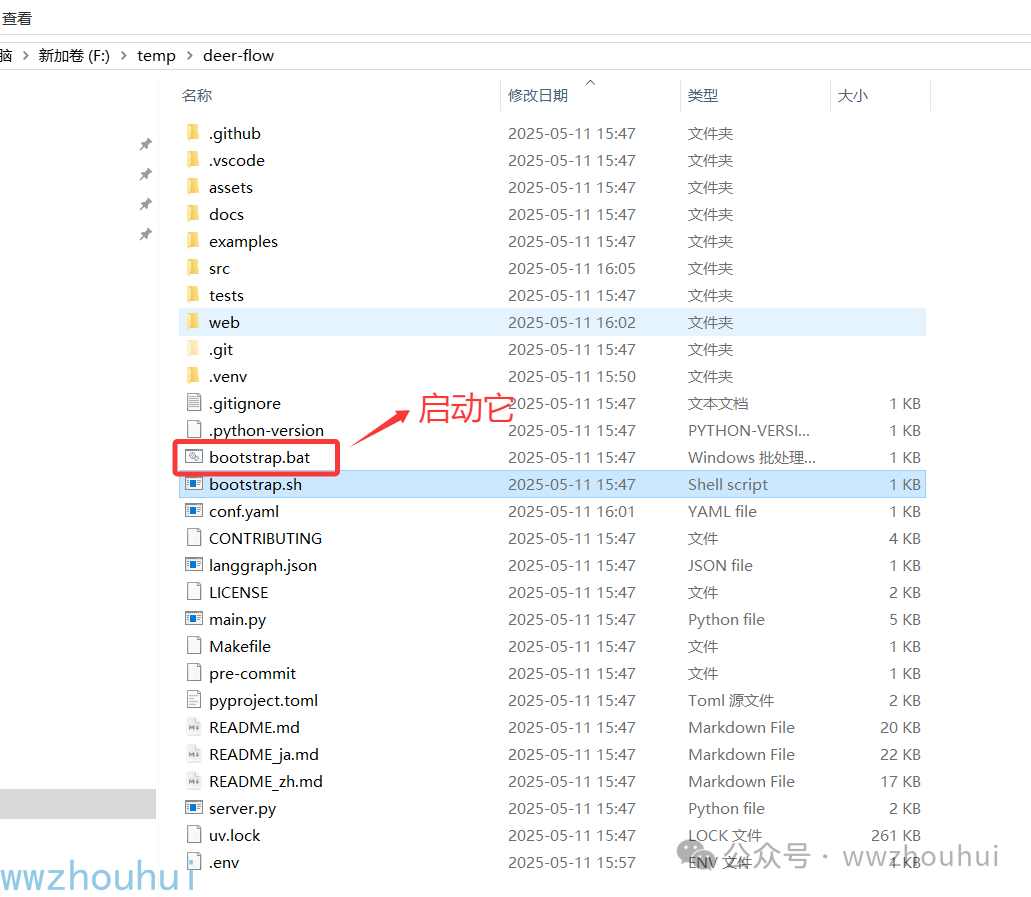Open the 查看 ribbon tab
The width and height of the screenshot is (1031, 897).
coord(16,18)
